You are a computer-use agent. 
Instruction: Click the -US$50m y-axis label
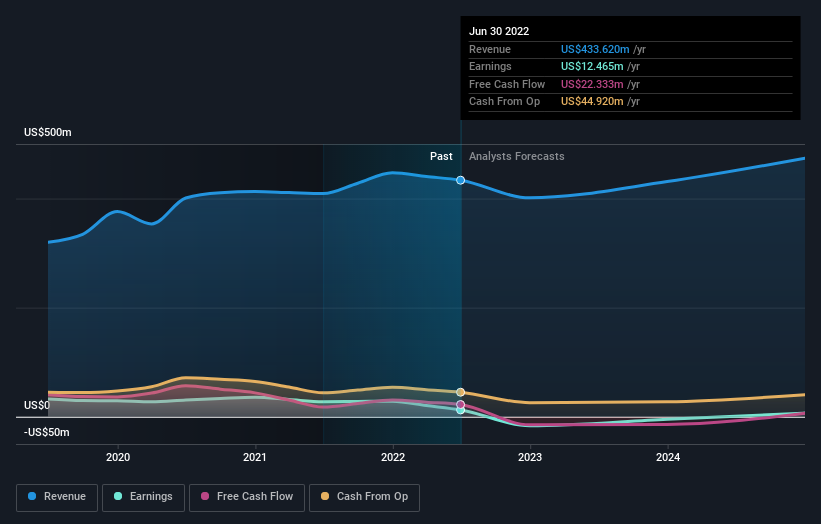47,432
